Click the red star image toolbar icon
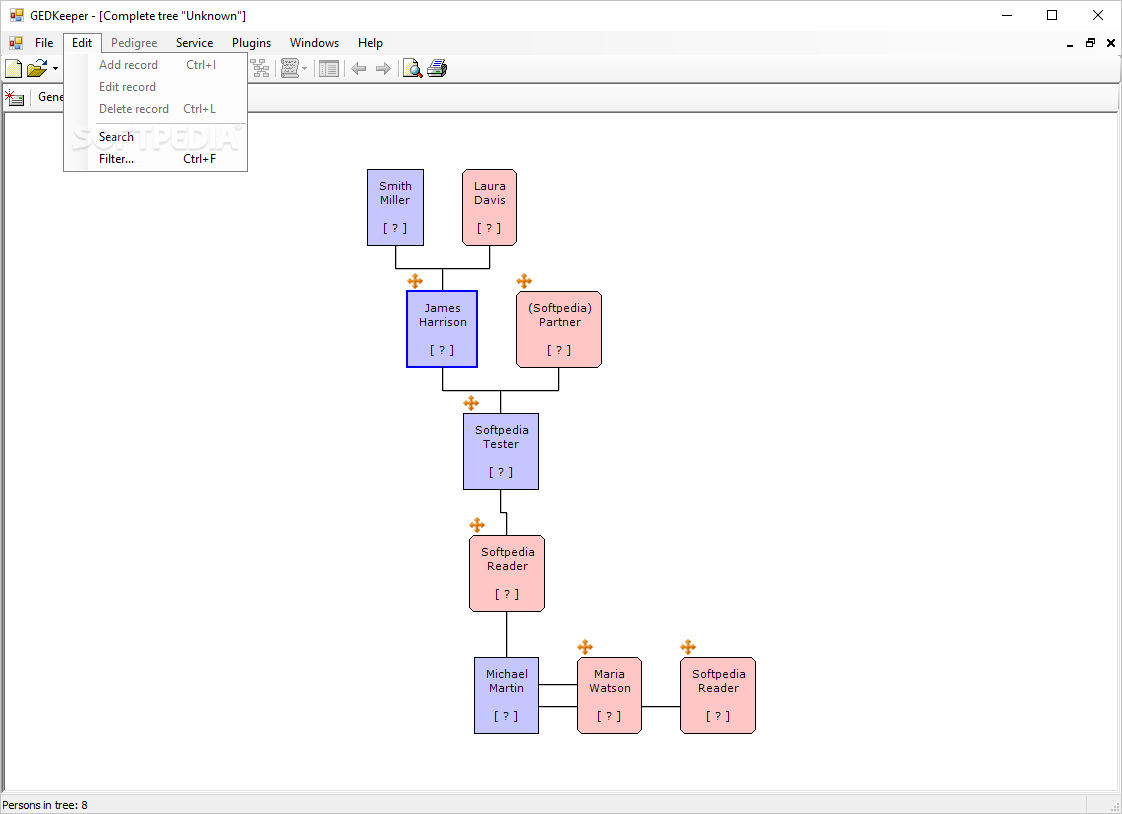 click(14, 97)
